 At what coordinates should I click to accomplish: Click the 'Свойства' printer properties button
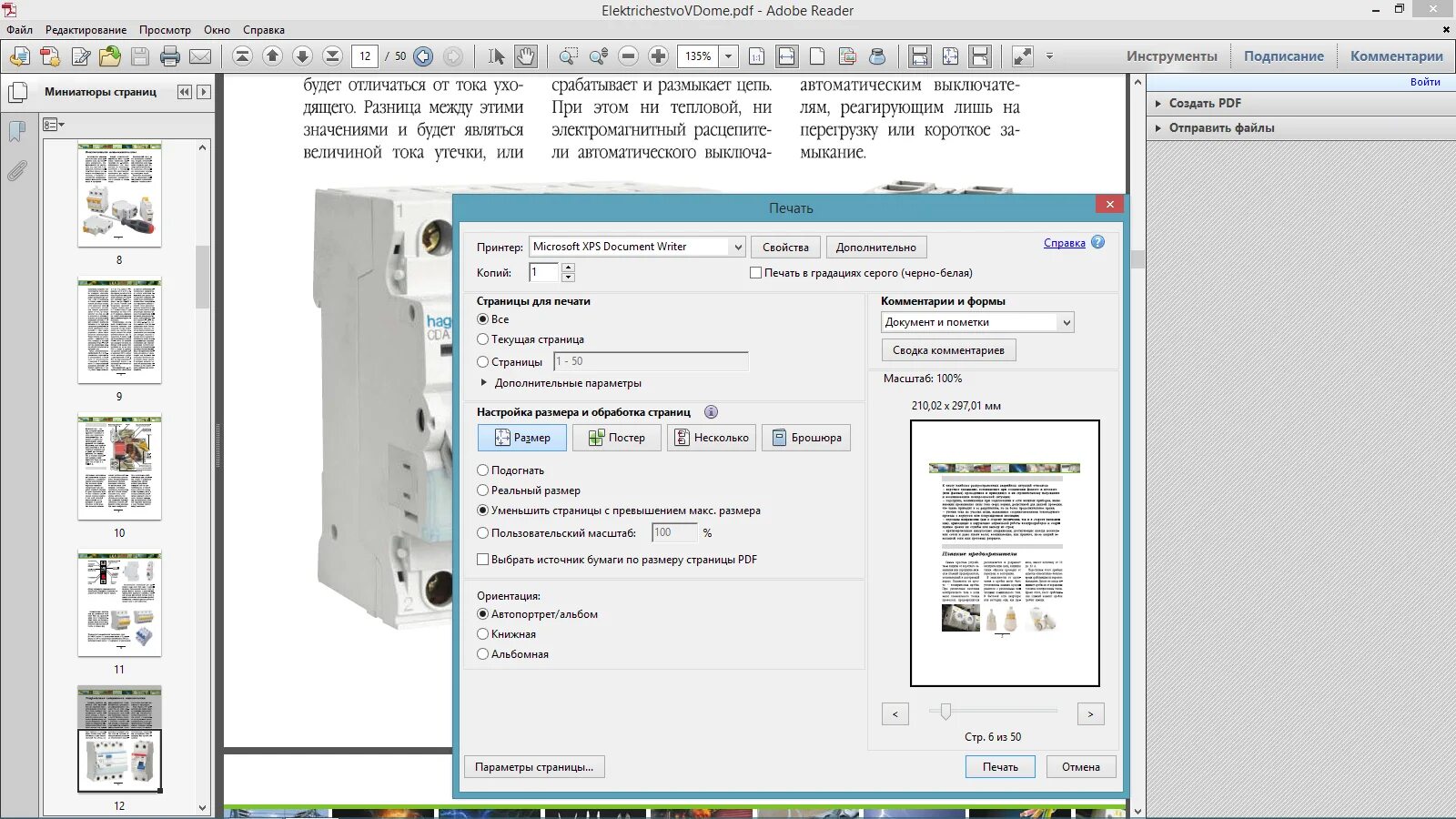[x=785, y=248]
